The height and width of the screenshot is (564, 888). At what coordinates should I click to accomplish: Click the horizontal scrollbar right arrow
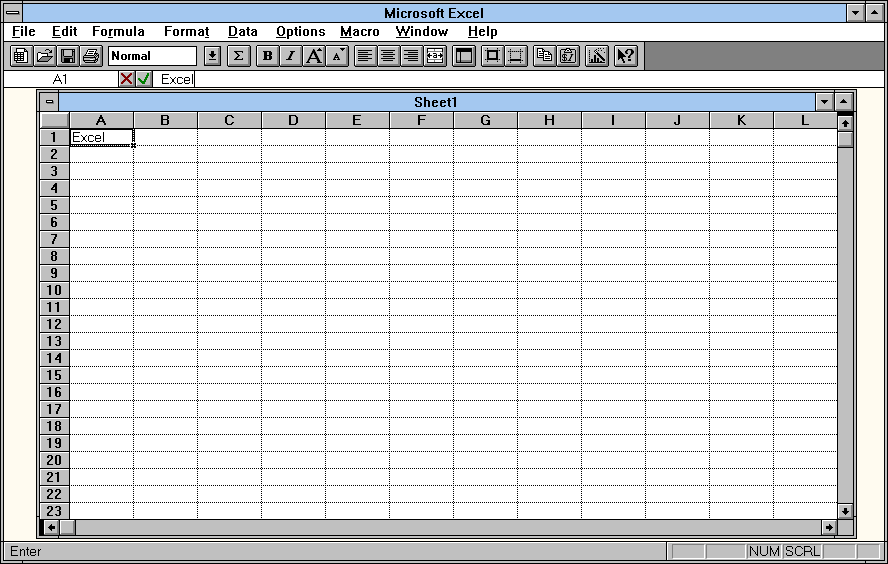tap(829, 527)
